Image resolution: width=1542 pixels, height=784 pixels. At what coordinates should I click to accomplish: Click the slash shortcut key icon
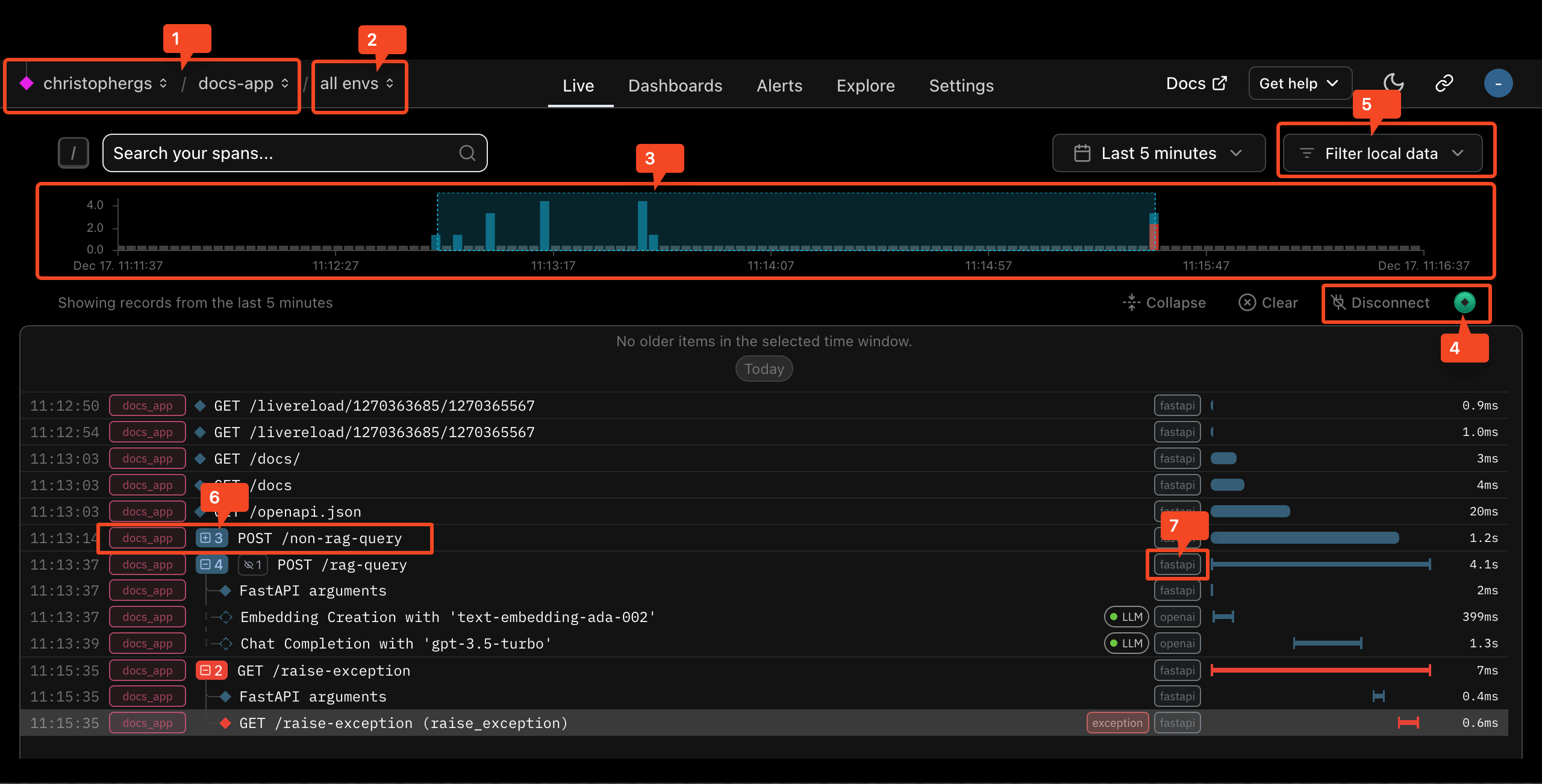click(x=73, y=153)
